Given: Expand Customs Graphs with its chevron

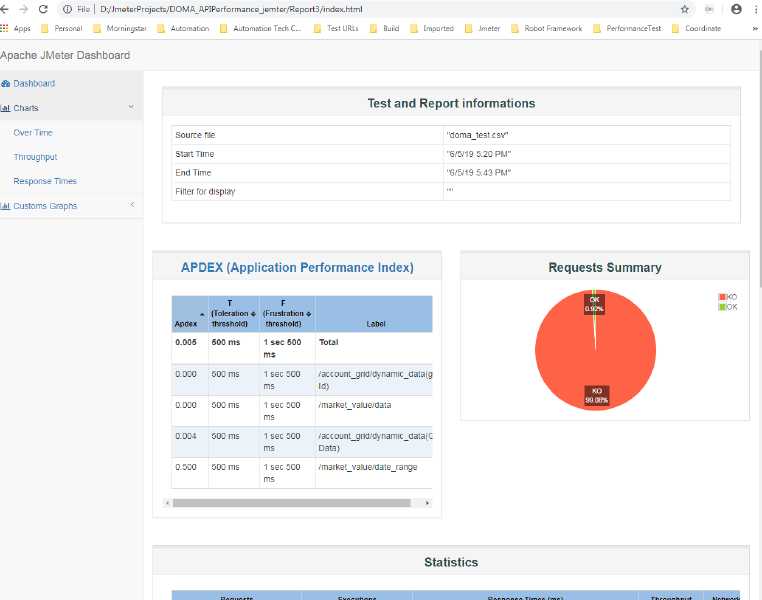Looking at the screenshot, I should tap(132, 205).
